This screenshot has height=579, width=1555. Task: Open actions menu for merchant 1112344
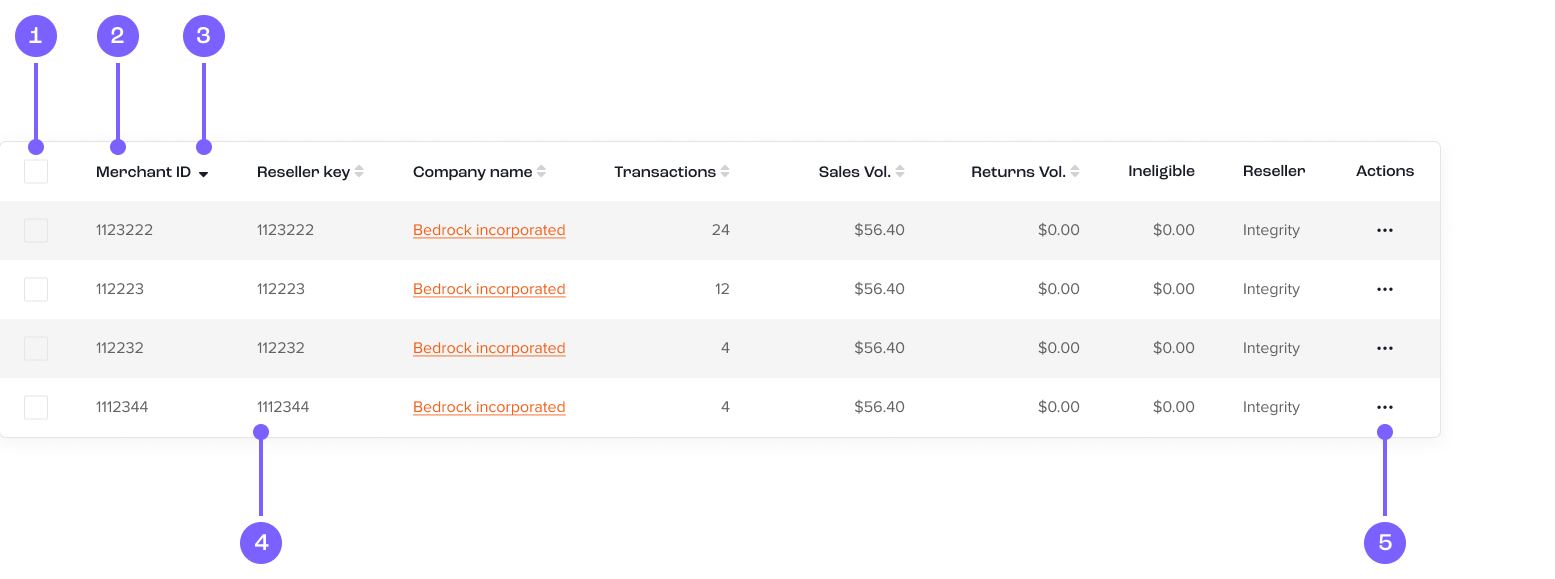tap(1384, 407)
